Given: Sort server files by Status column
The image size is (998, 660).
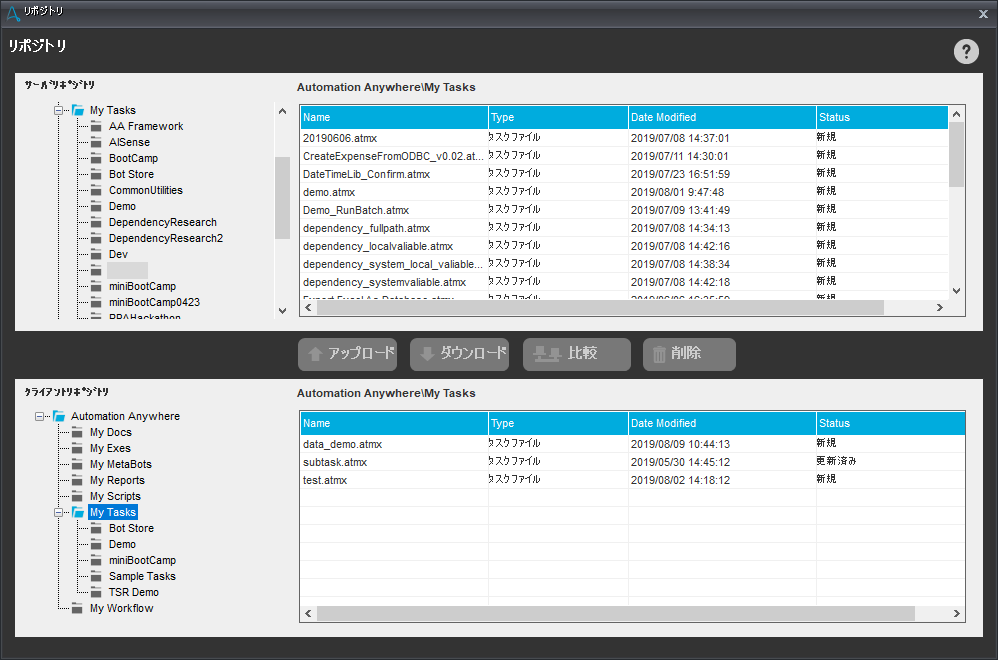Looking at the screenshot, I should coord(882,118).
